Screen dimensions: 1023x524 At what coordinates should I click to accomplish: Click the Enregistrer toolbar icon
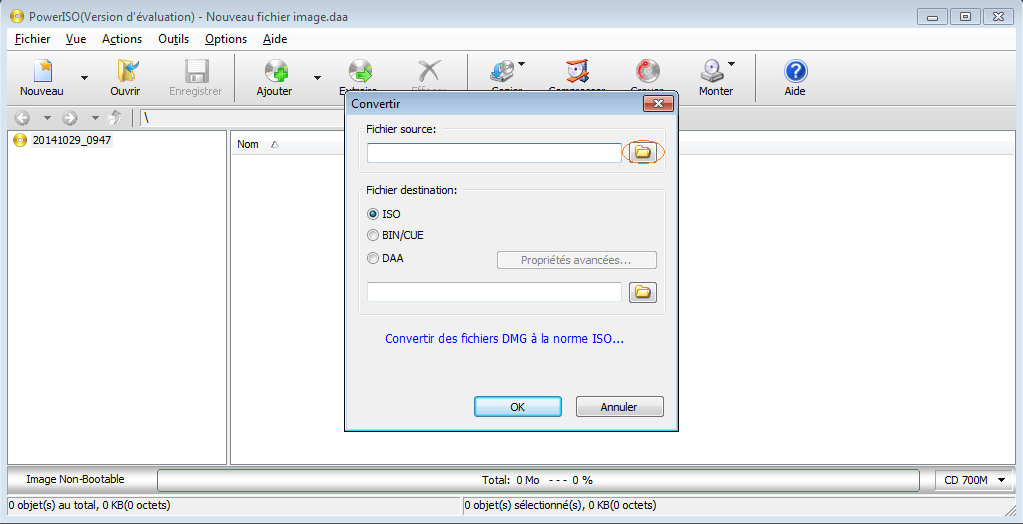[196, 71]
